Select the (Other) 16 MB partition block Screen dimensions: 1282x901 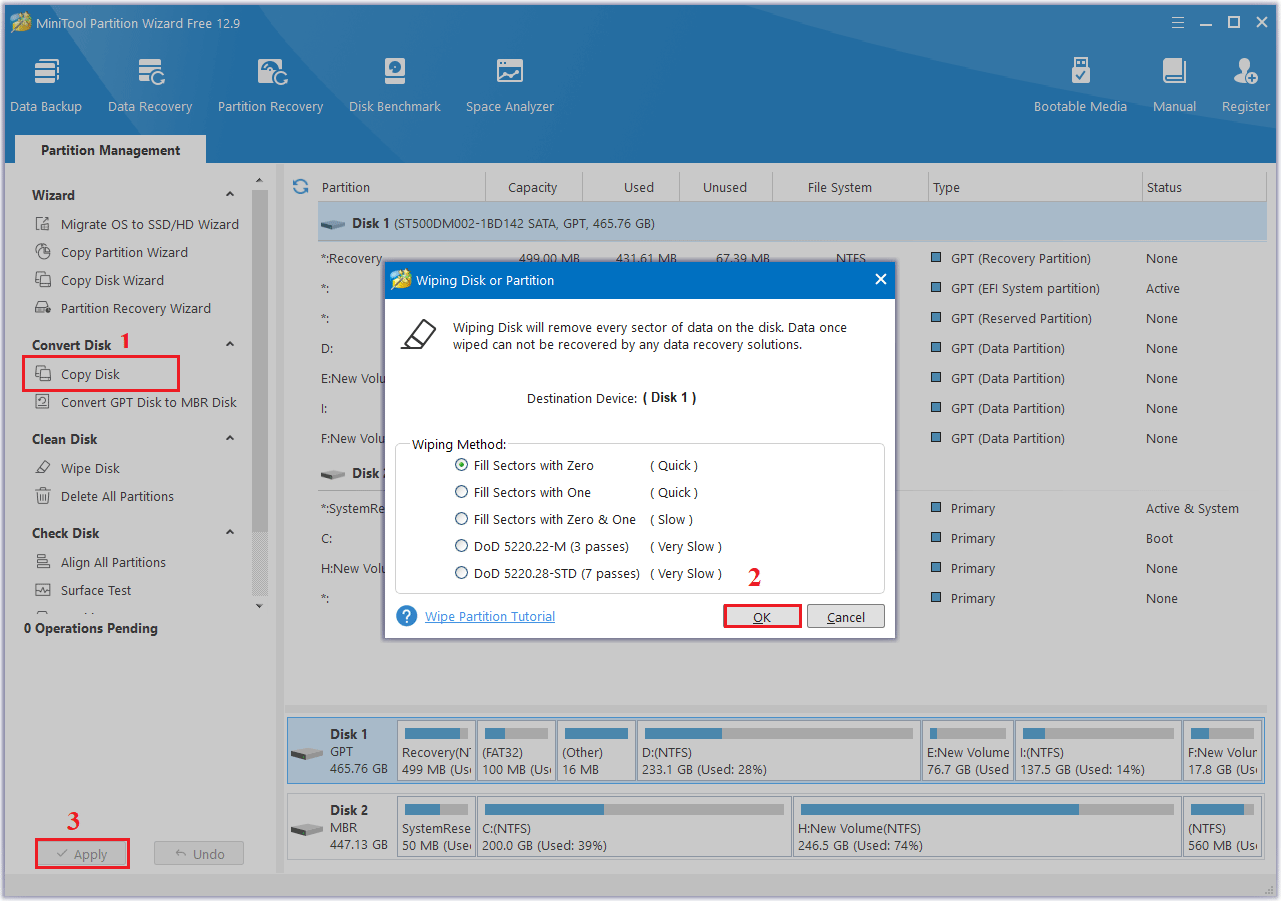point(596,749)
